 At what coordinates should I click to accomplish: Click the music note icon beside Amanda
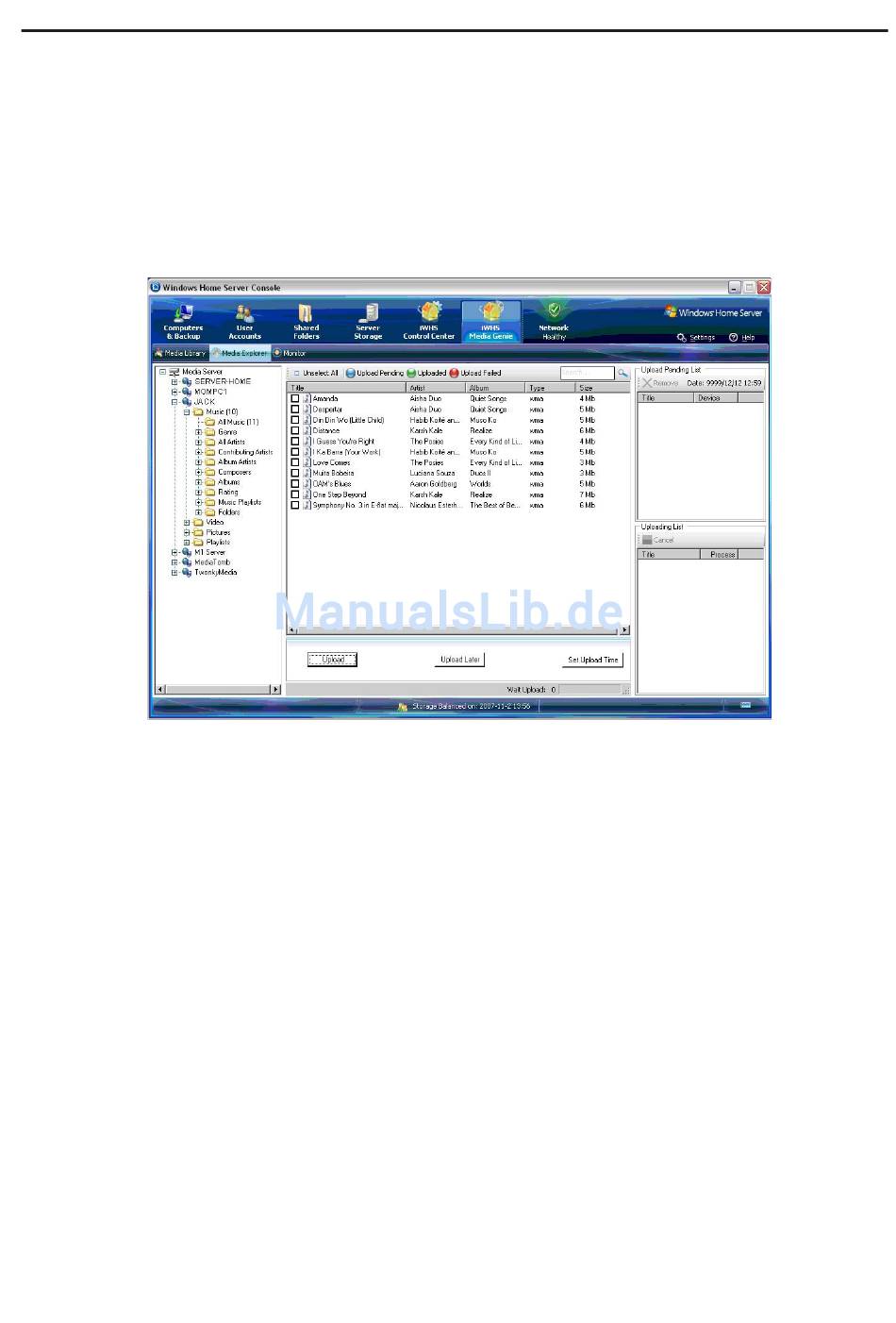point(307,399)
